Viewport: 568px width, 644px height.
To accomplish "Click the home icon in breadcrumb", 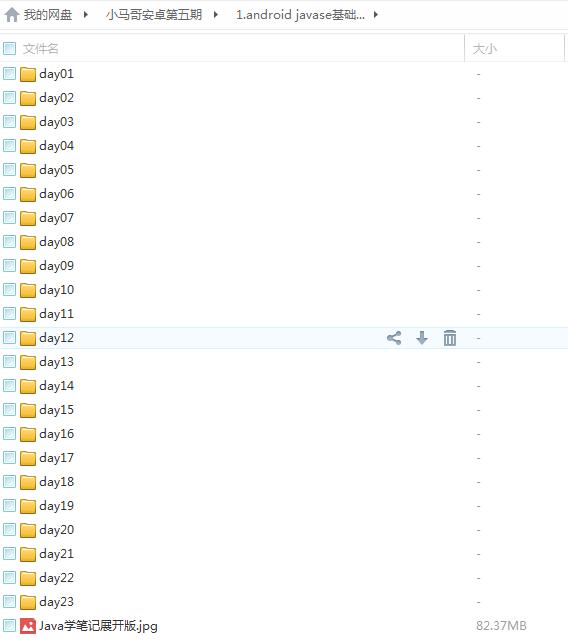I will point(12,15).
